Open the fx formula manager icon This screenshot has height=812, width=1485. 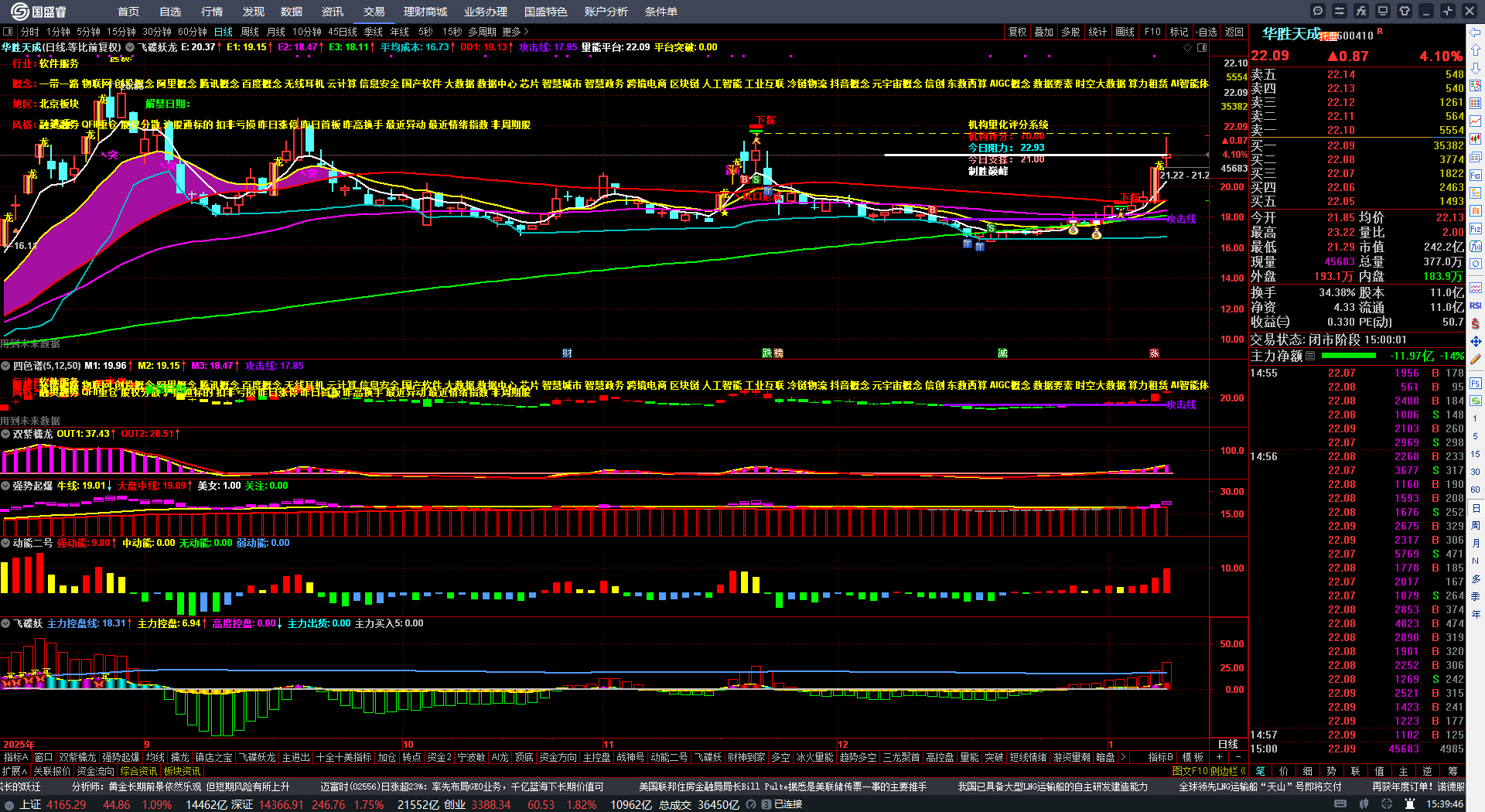coord(1361,11)
